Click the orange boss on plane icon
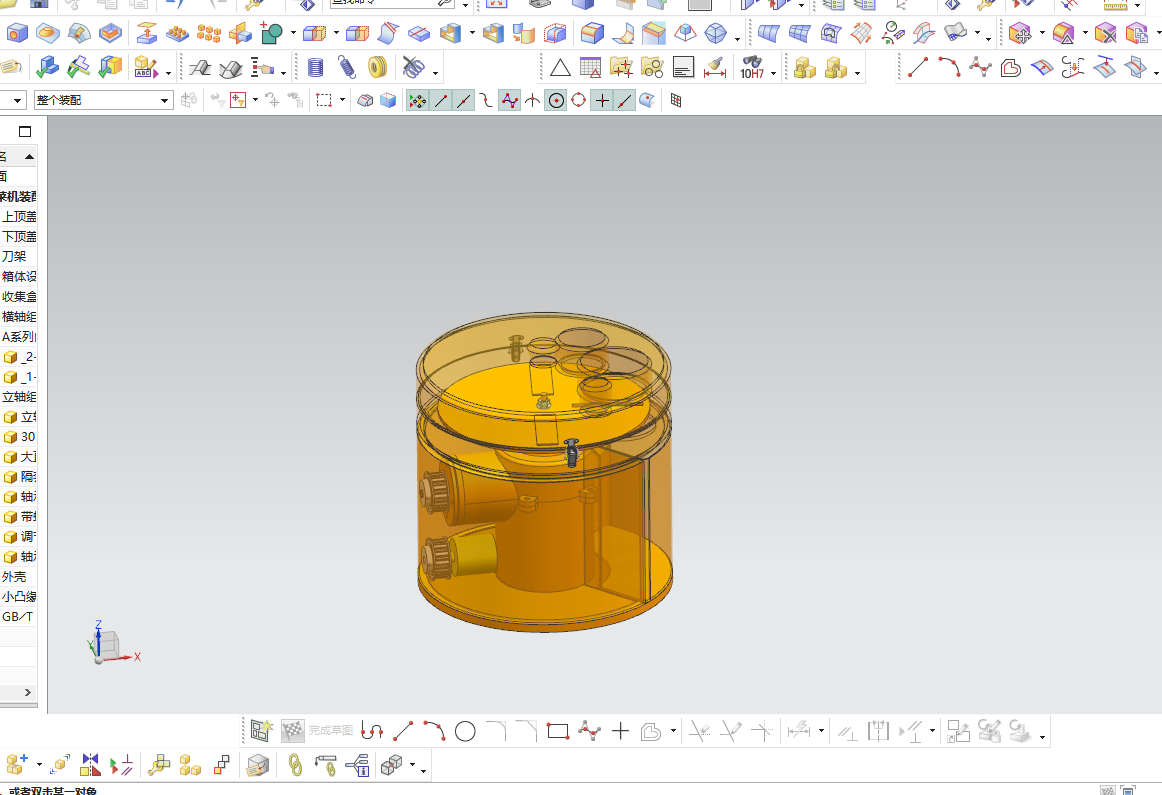Image resolution: width=1162 pixels, height=795 pixels. 48,33
